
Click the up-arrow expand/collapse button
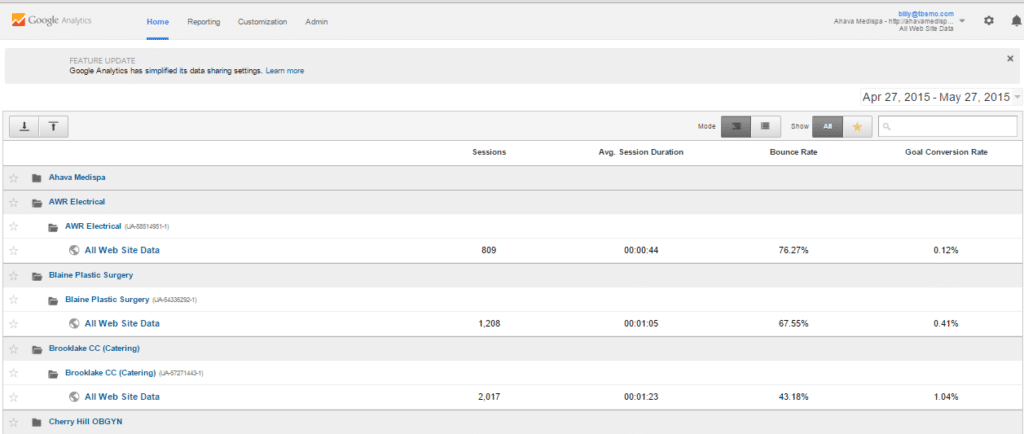tap(54, 127)
